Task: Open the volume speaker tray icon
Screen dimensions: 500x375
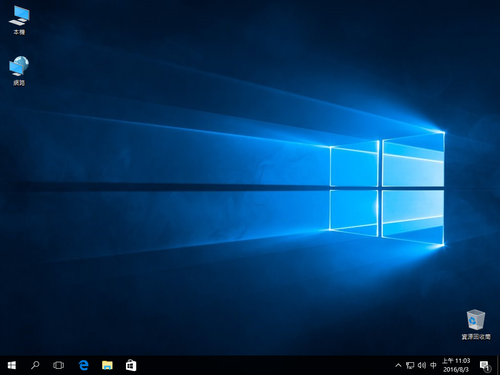Action: 422,365
